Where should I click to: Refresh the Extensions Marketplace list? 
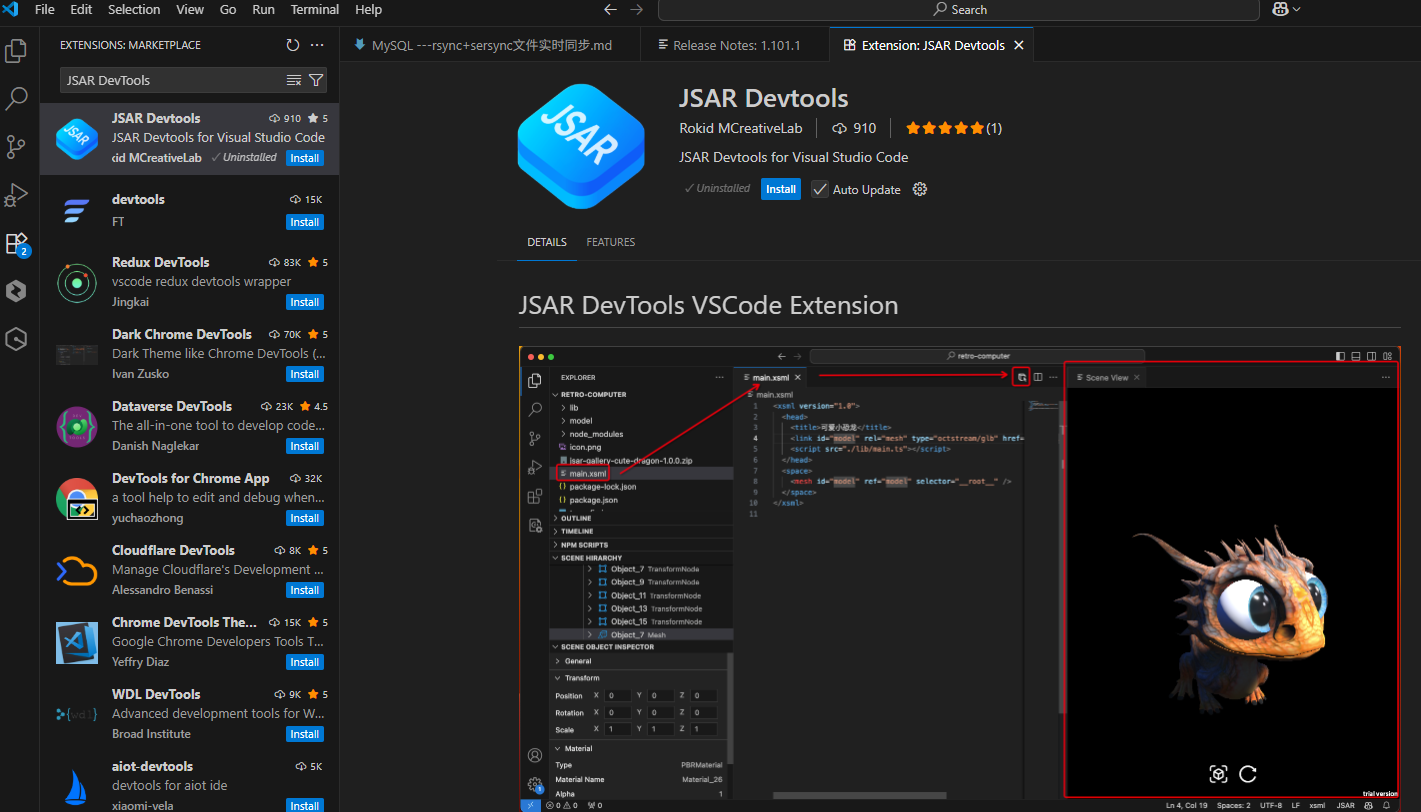pos(292,45)
